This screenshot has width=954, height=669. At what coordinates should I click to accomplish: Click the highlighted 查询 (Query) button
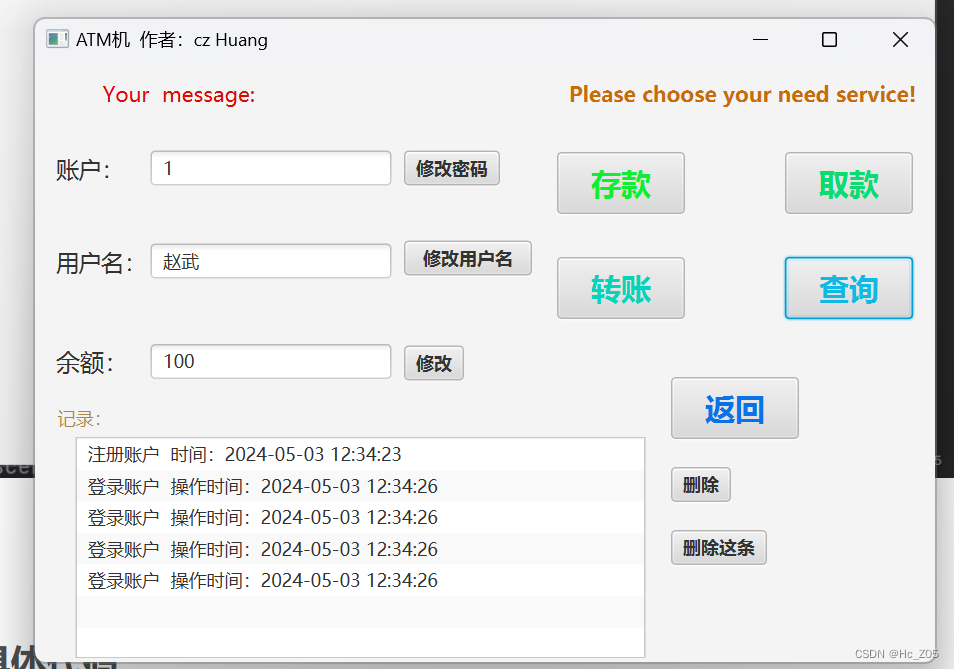click(x=848, y=288)
